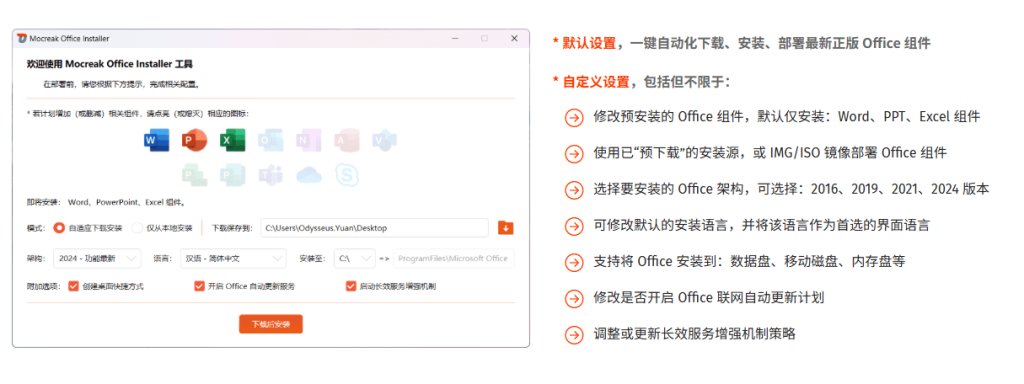Click the line 可修改默认的安装语言
The width and height of the screenshot is (1024, 384).
point(761,225)
